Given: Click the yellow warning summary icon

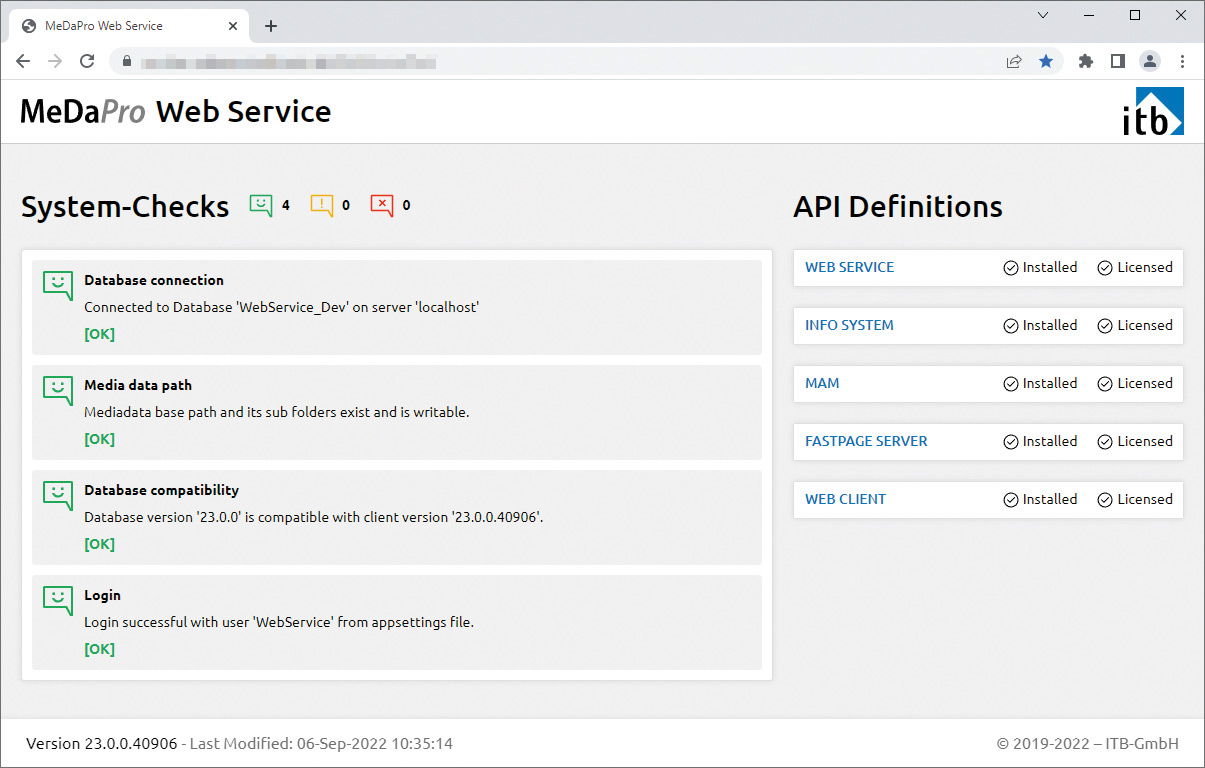Looking at the screenshot, I should [x=322, y=206].
